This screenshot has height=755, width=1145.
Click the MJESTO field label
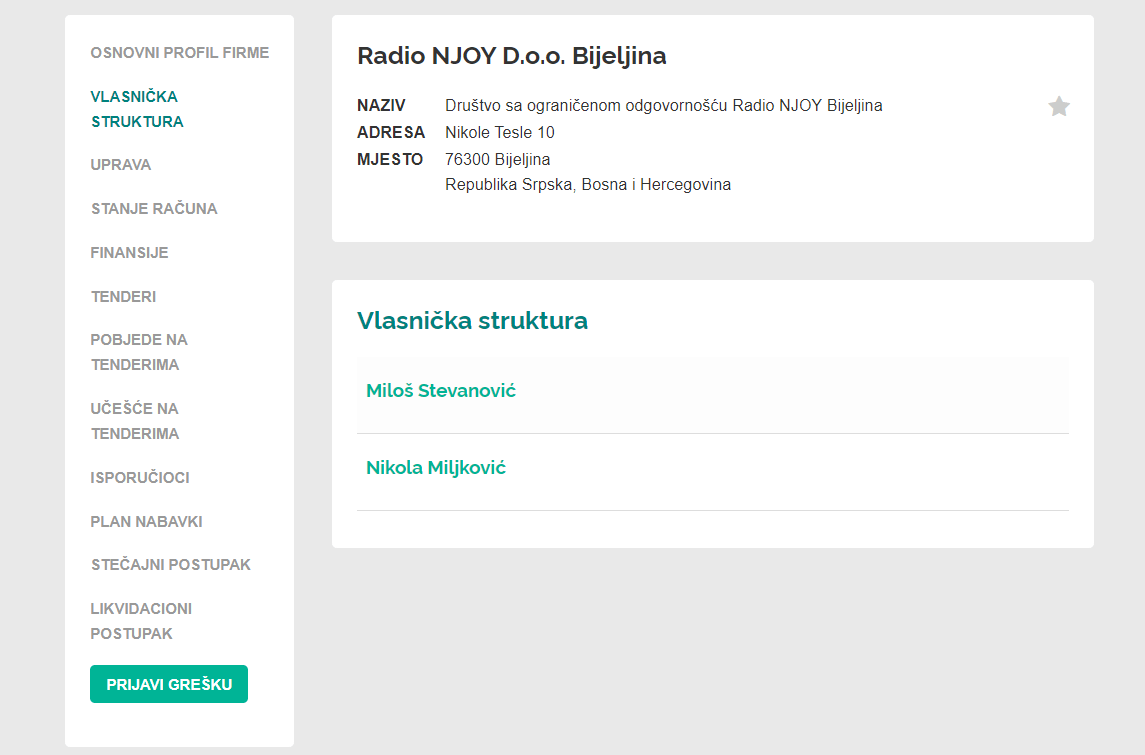pos(390,159)
